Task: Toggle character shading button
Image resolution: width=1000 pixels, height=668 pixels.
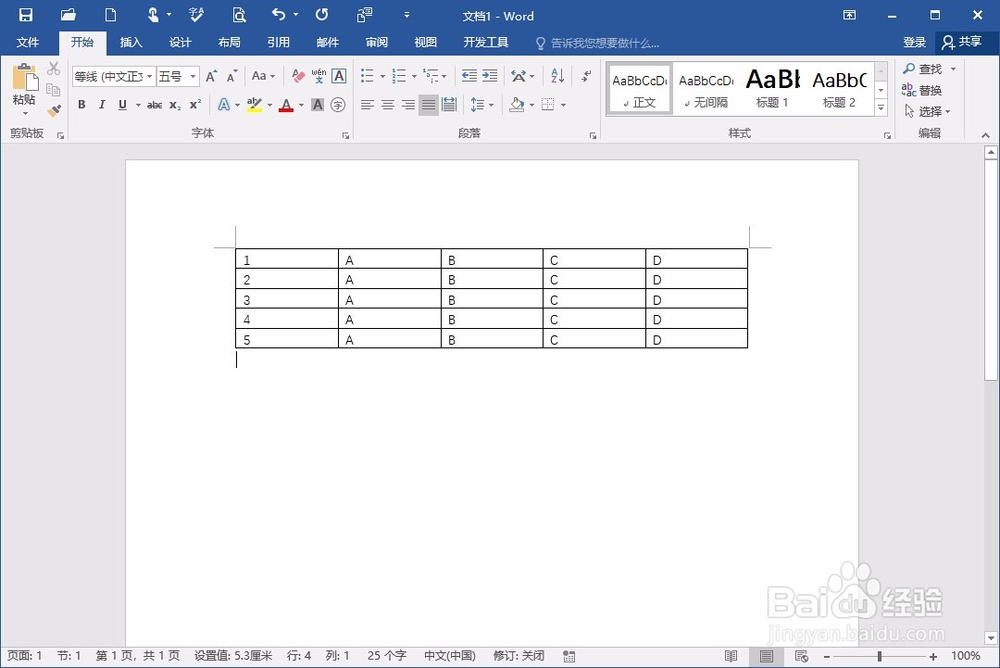Action: point(318,105)
